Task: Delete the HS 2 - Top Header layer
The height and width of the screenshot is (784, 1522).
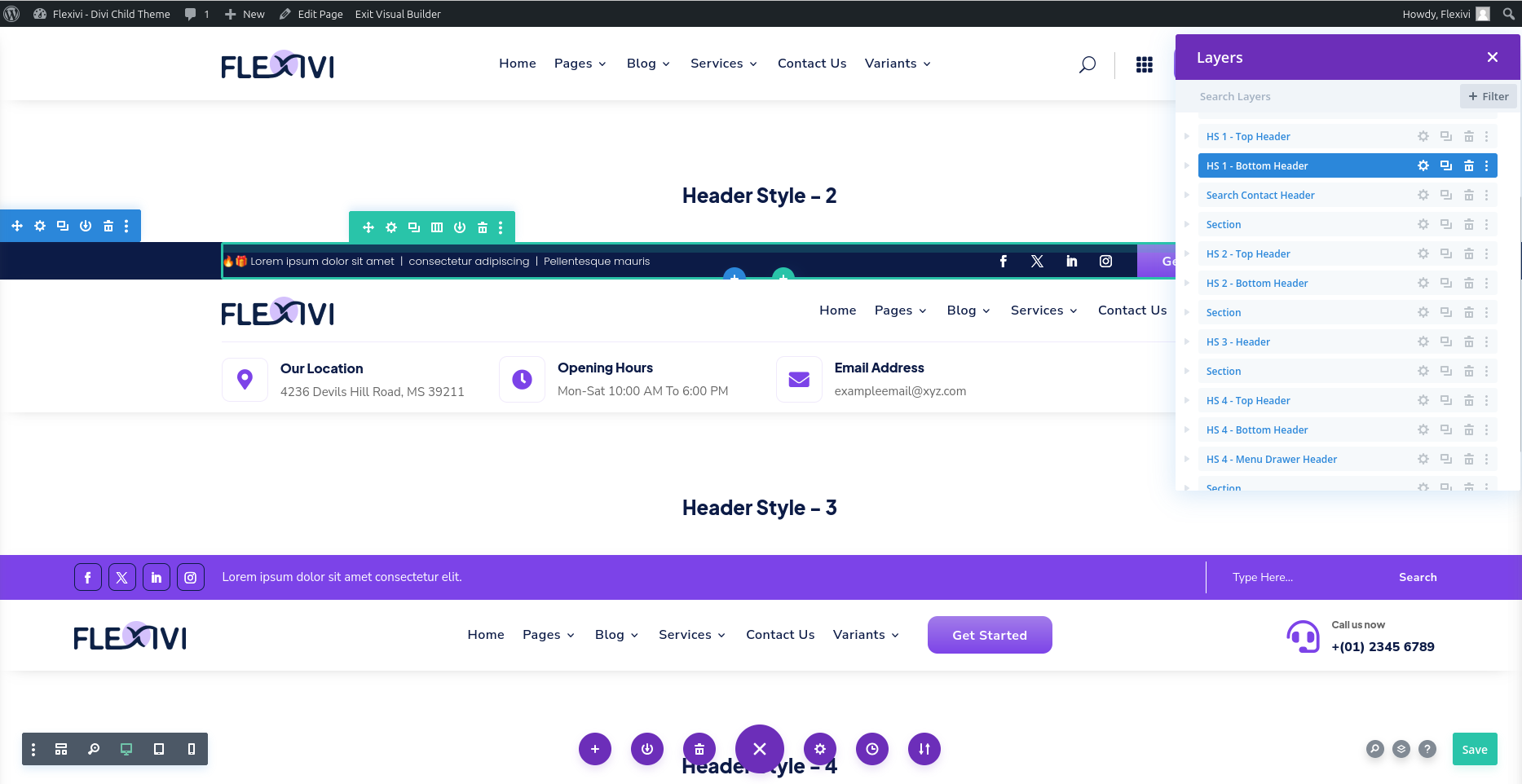Action: [1468, 254]
